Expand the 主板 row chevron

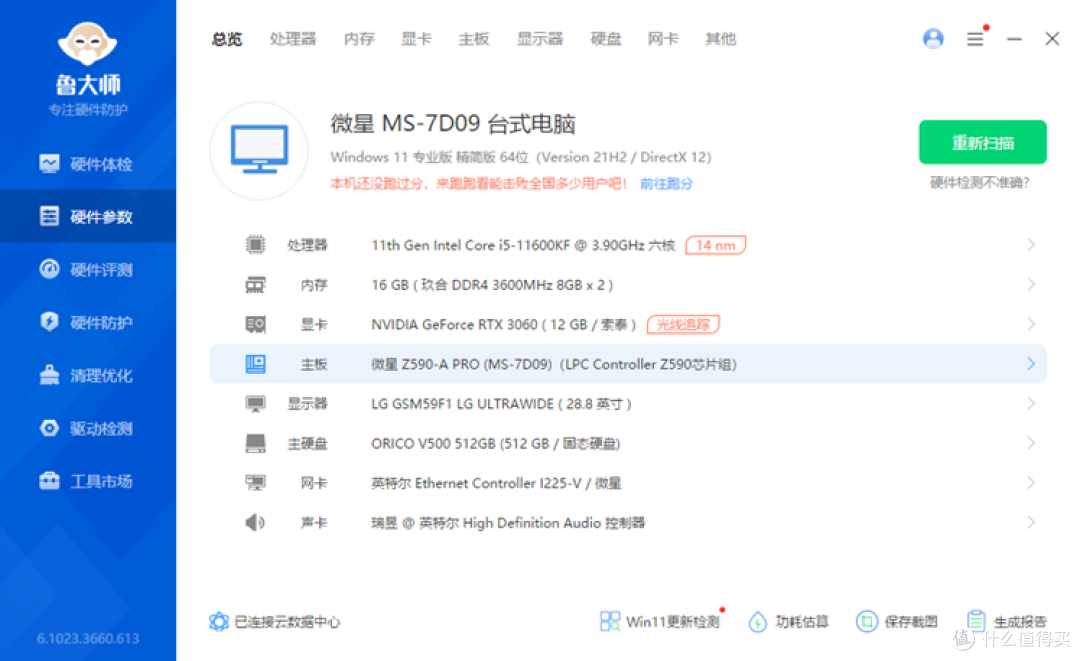pyautogui.click(x=1031, y=364)
